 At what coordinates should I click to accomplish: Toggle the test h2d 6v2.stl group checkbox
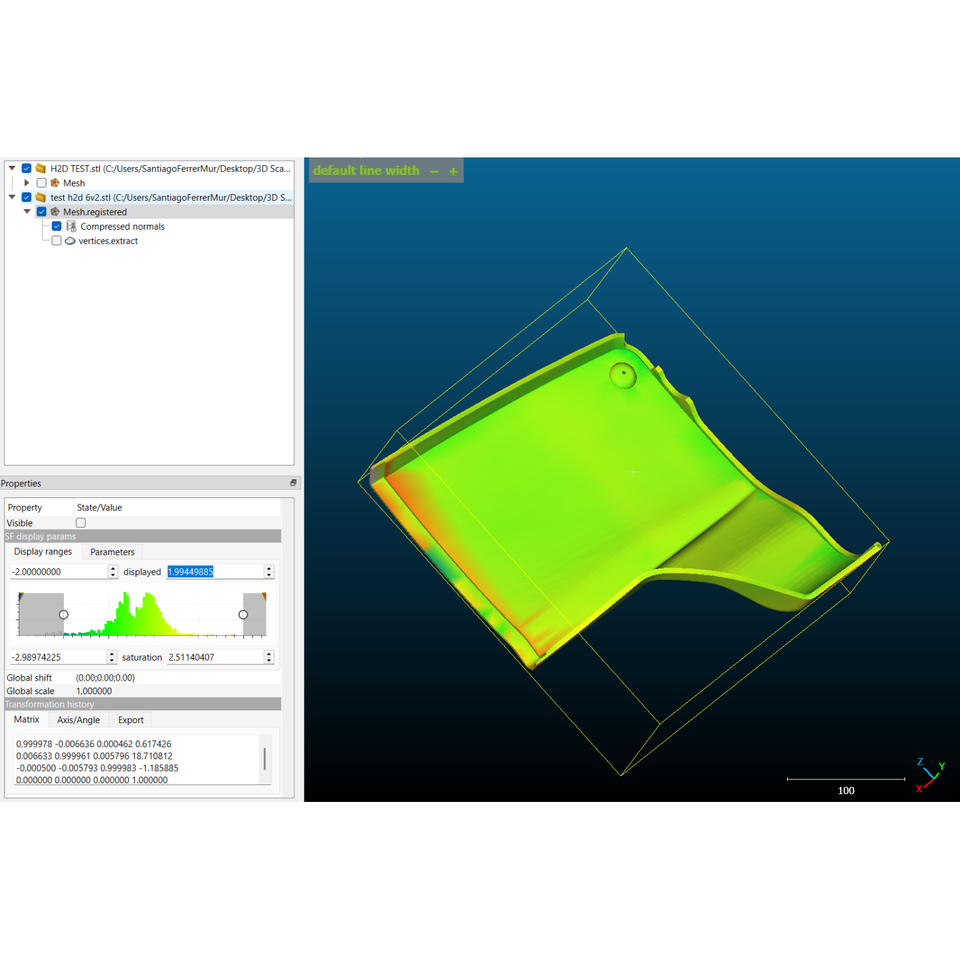(x=26, y=198)
